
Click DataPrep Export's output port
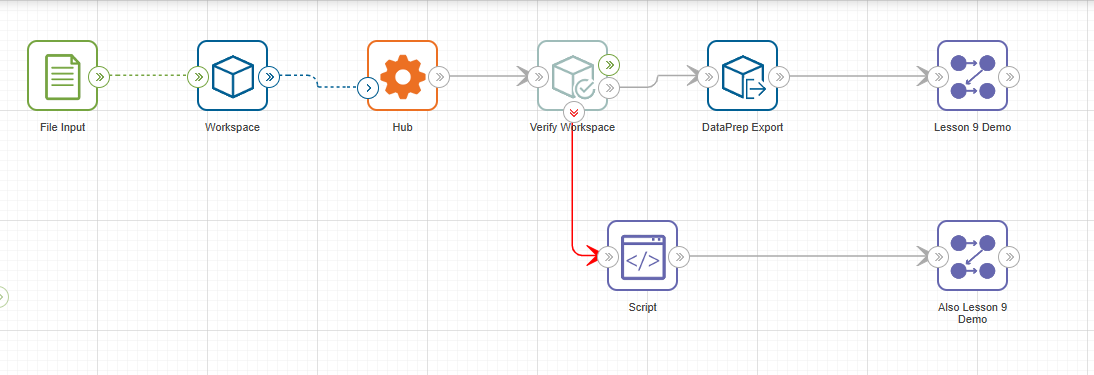(x=779, y=76)
